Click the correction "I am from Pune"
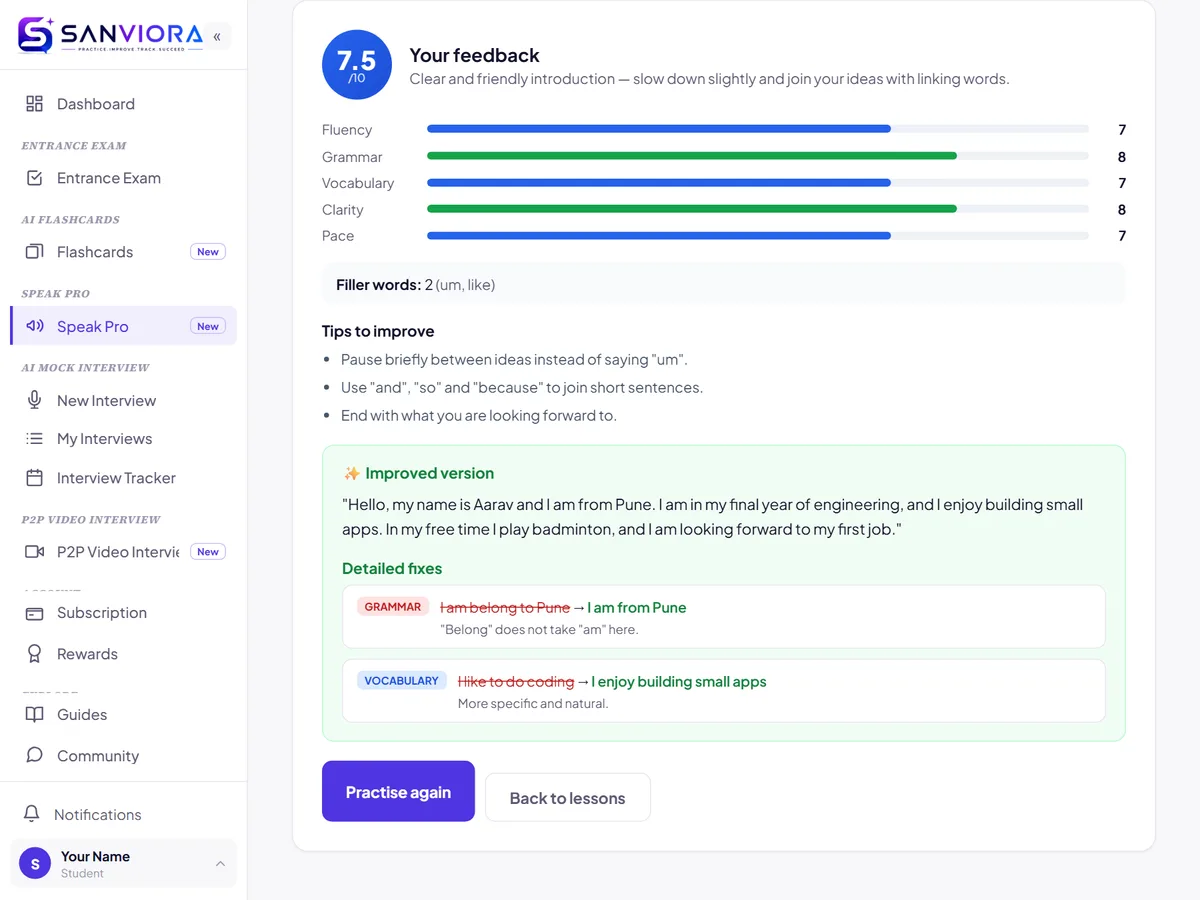Viewport: 1200px width, 900px height. pos(637,607)
